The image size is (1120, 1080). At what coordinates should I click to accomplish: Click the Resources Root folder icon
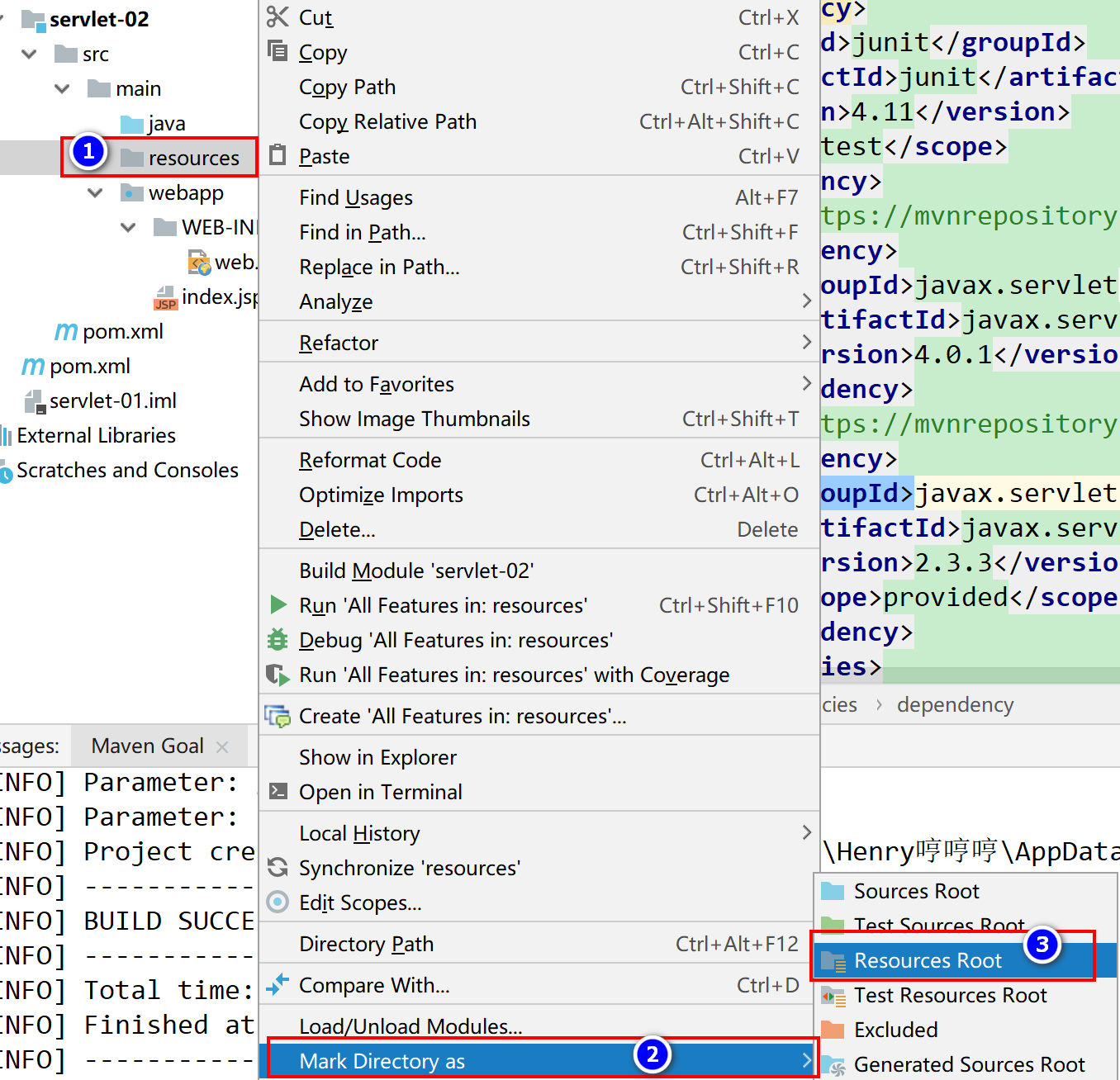pos(833,961)
